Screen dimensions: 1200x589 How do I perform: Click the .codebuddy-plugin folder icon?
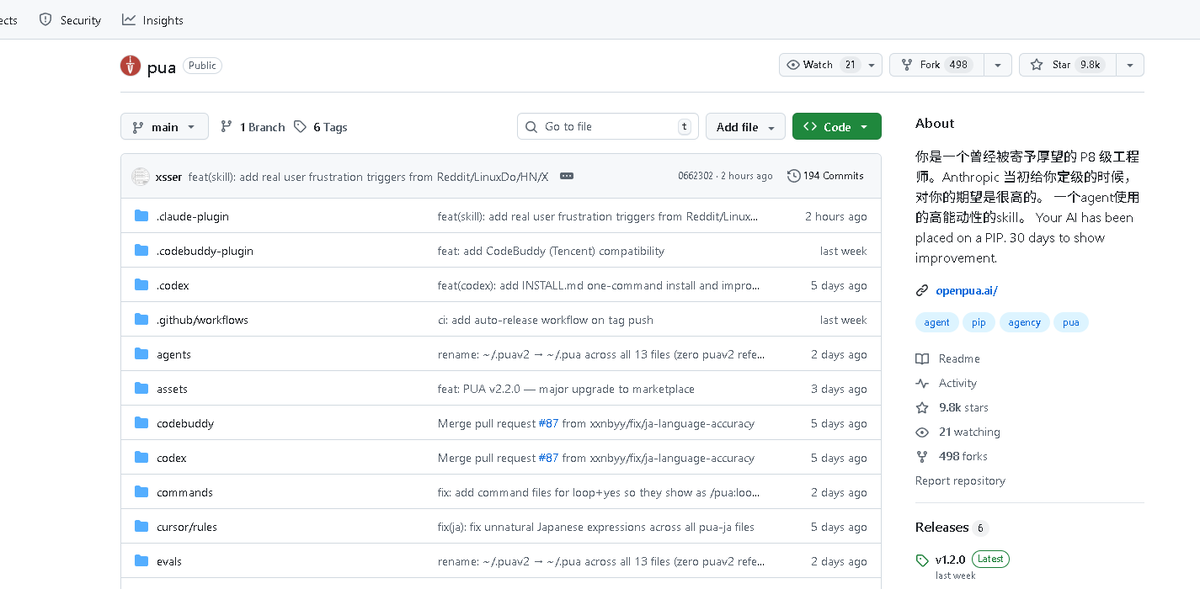tap(141, 251)
